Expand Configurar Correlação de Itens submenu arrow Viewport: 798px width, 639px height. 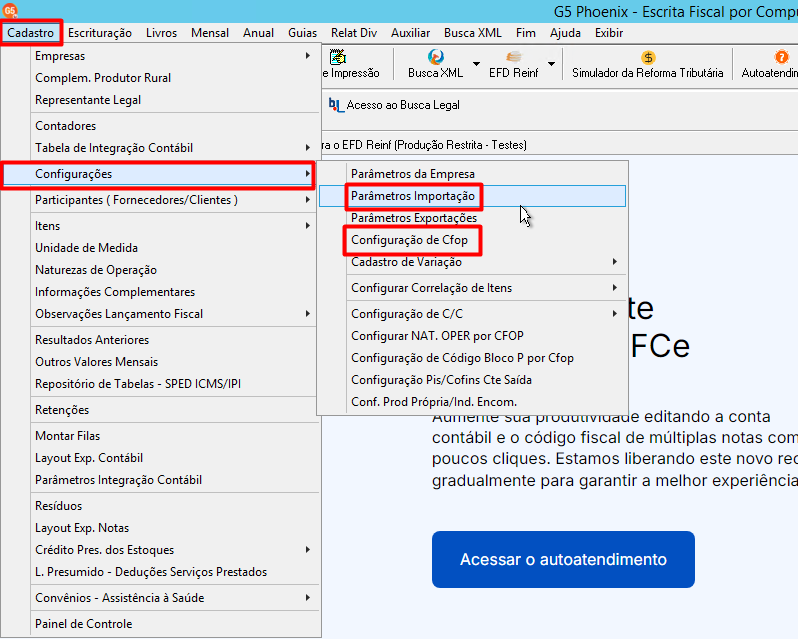(615, 287)
